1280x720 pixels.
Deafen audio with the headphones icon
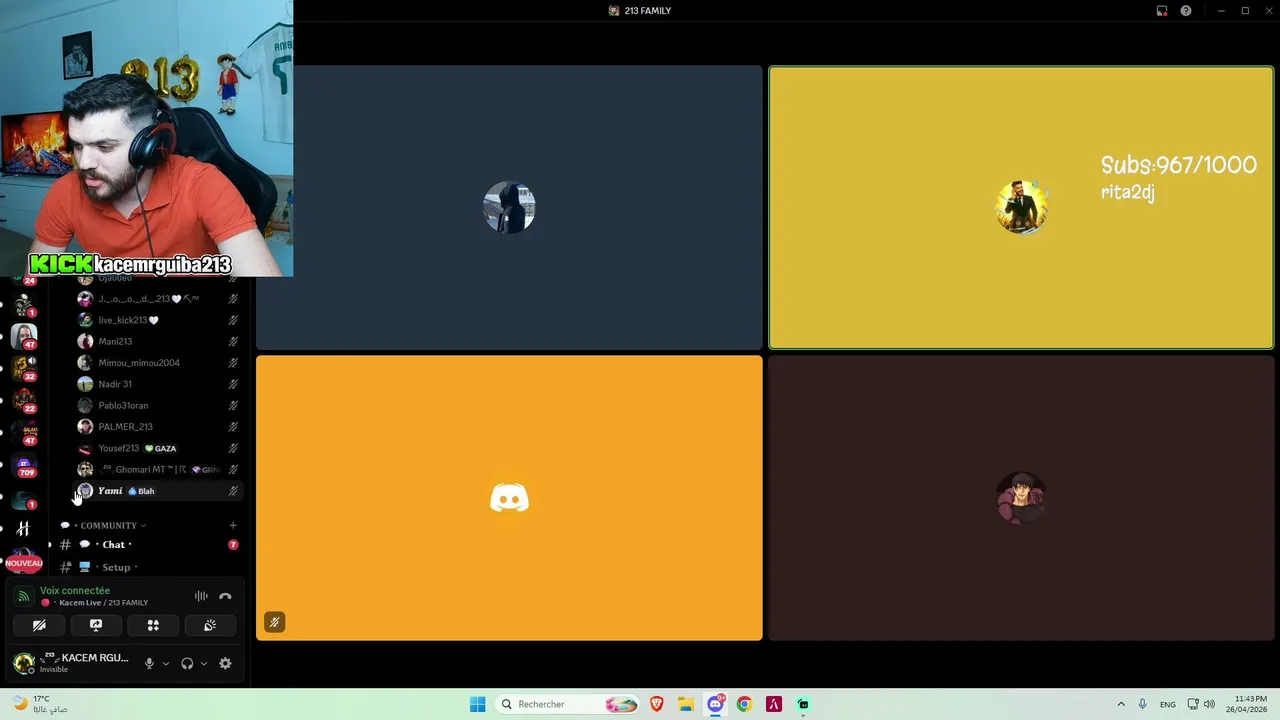click(187, 663)
